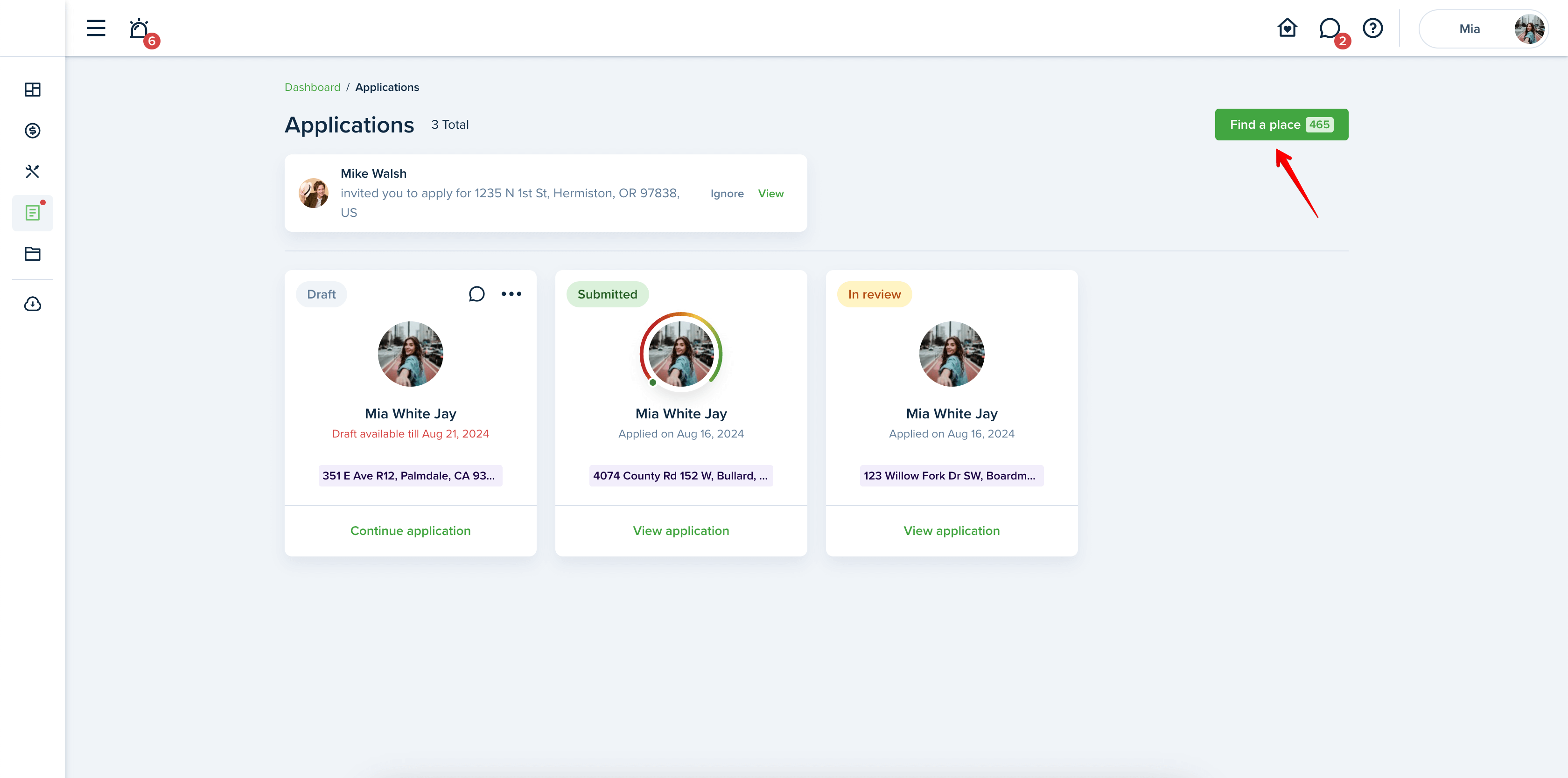
Task: Open the payments dollar icon in sidebar
Action: click(32, 130)
